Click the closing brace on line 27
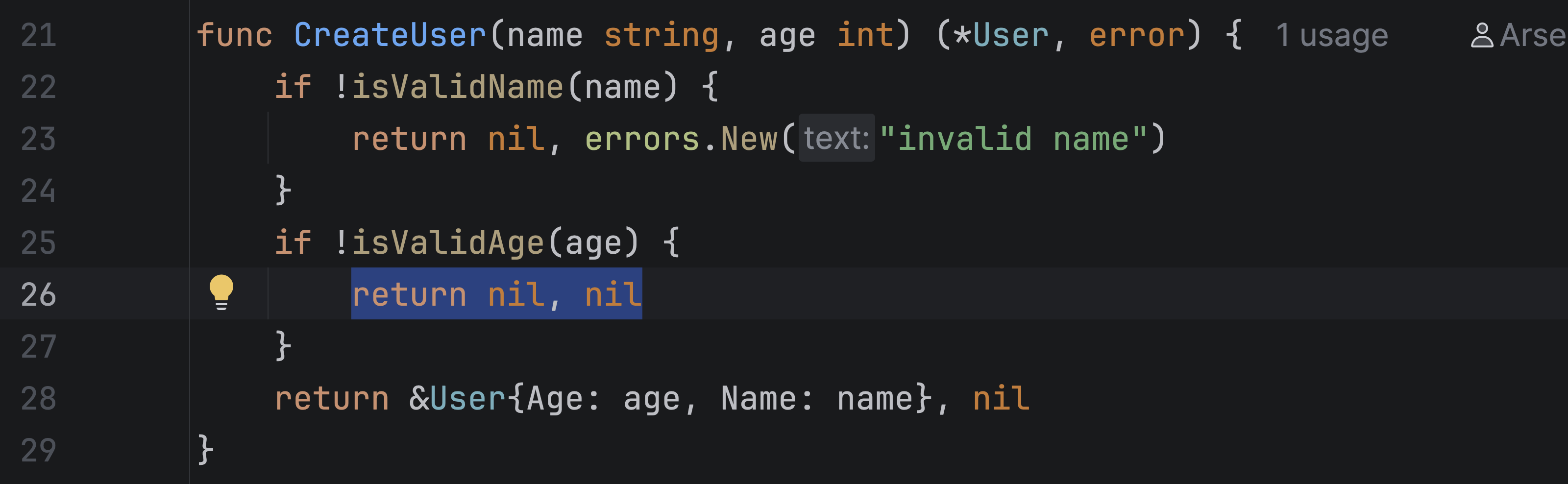 (283, 346)
